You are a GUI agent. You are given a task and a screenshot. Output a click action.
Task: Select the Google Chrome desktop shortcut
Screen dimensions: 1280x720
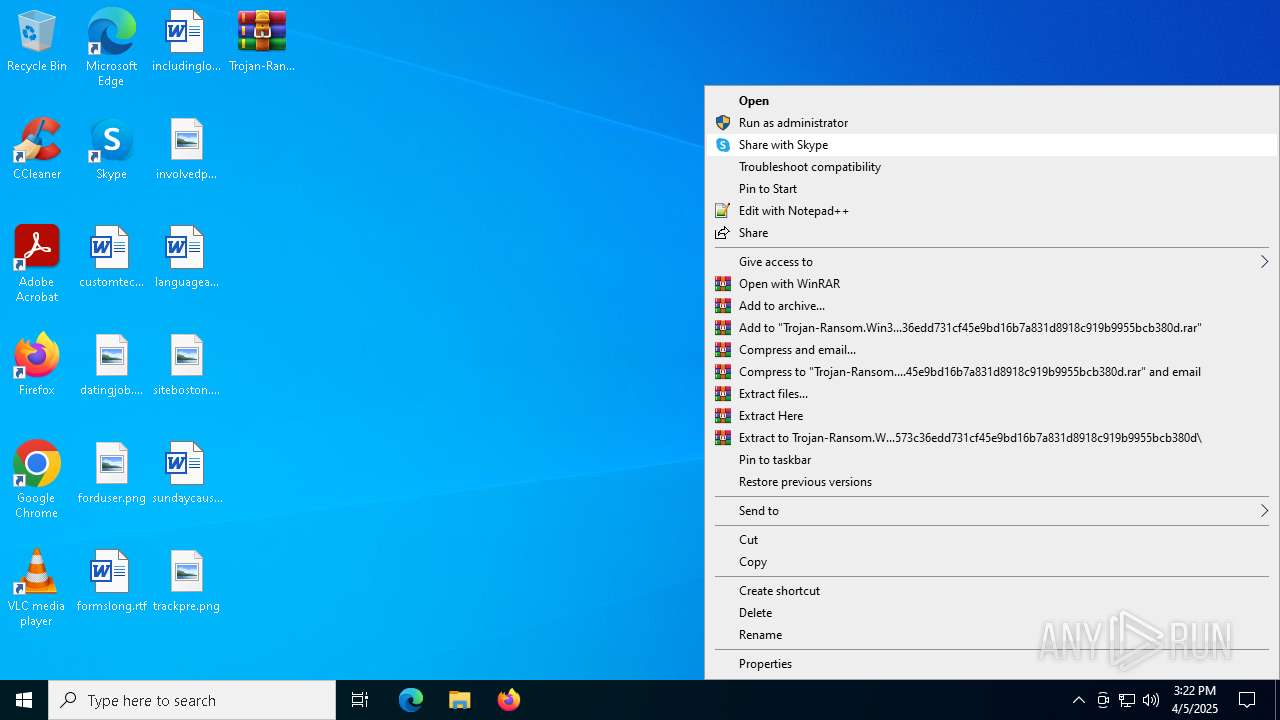pyautogui.click(x=37, y=479)
